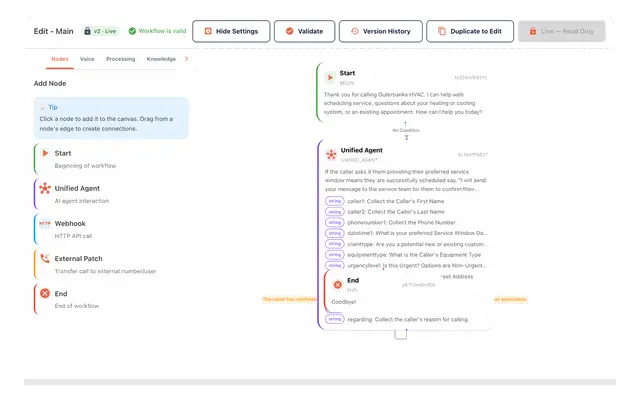The image size is (640, 400).
Task: Click the 'Add Node' heading
Action: click(50, 83)
